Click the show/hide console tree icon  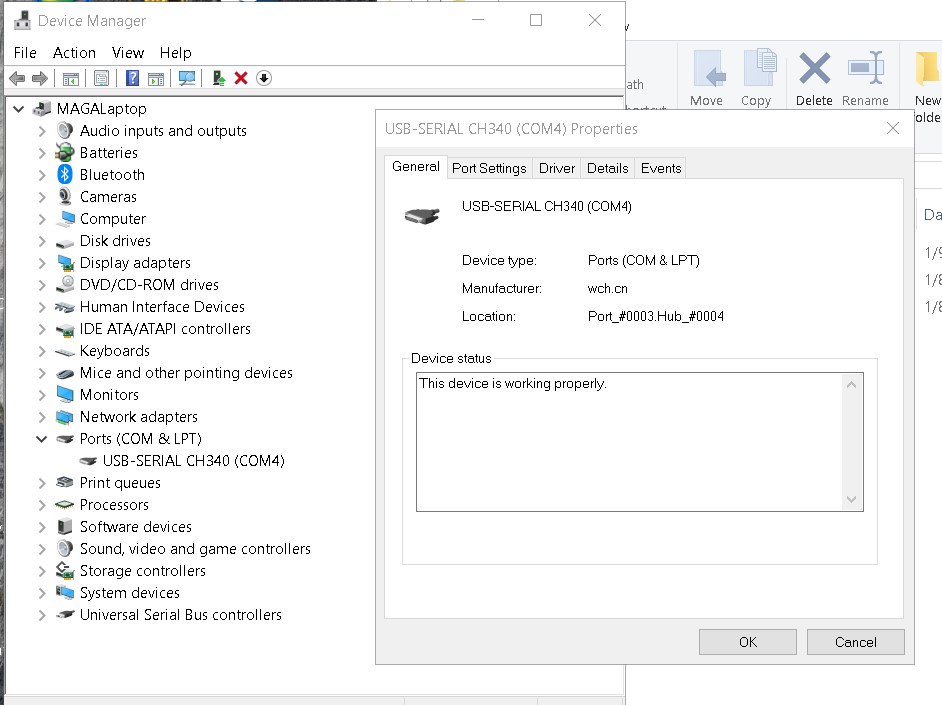click(70, 78)
